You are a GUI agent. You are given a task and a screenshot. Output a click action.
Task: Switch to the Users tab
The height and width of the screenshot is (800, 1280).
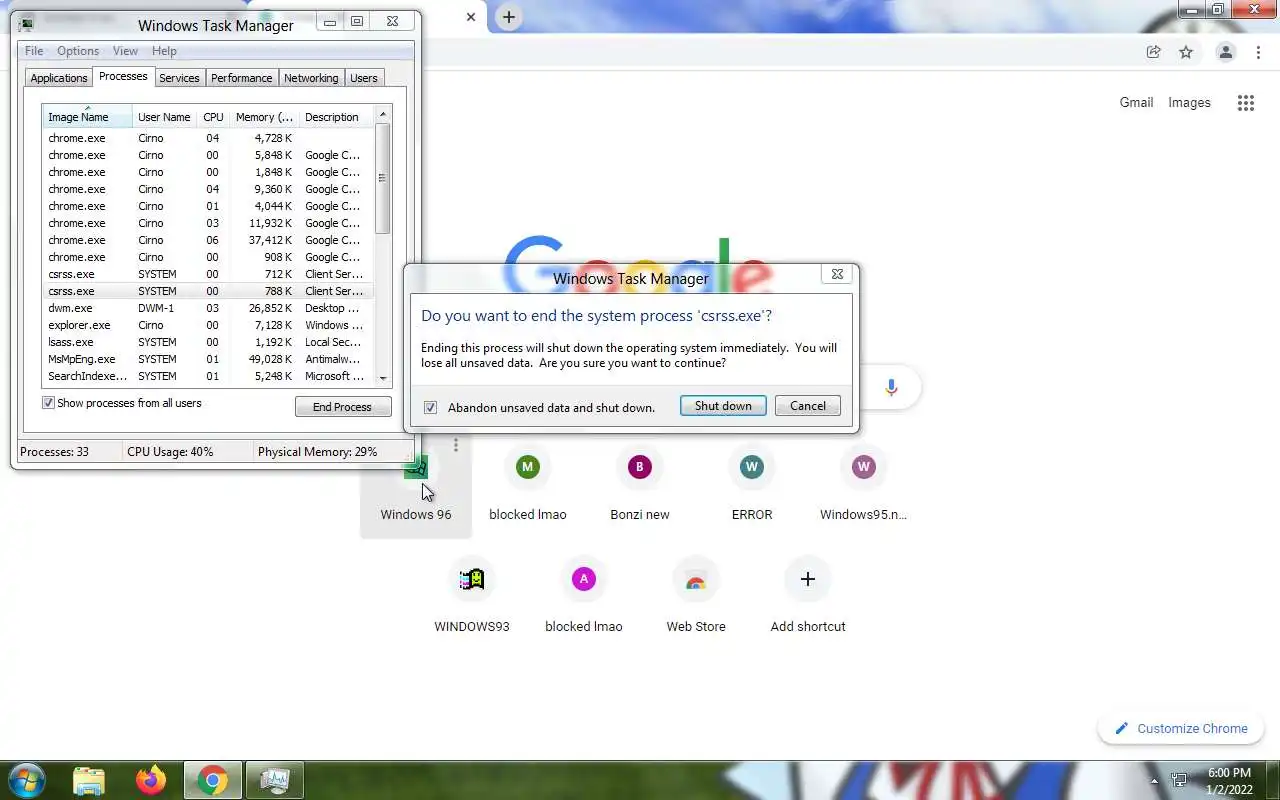click(364, 78)
